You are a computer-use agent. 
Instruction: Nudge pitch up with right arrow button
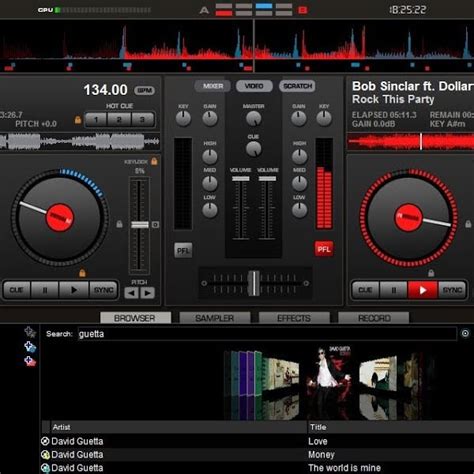(147, 293)
